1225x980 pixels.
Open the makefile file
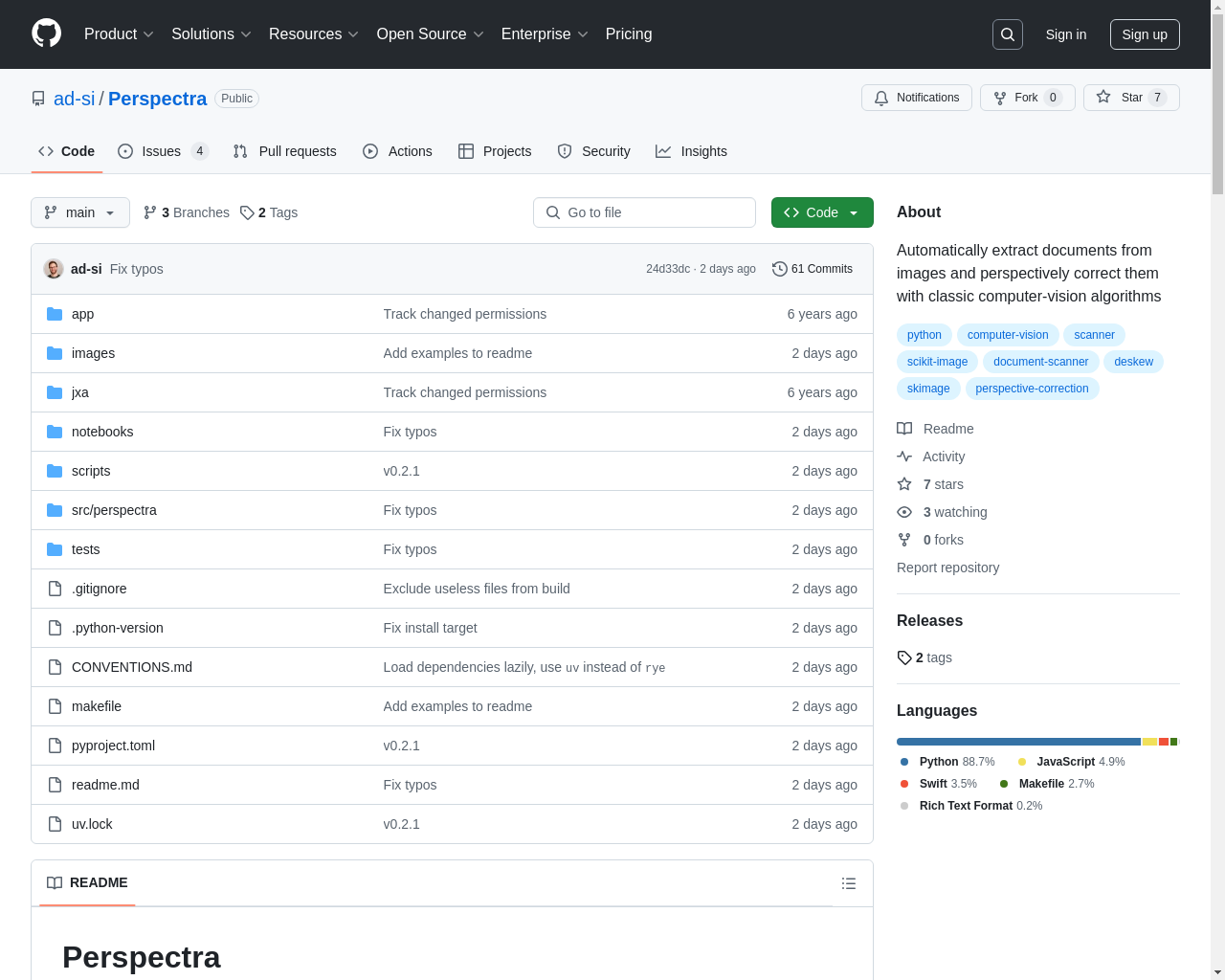point(97,706)
